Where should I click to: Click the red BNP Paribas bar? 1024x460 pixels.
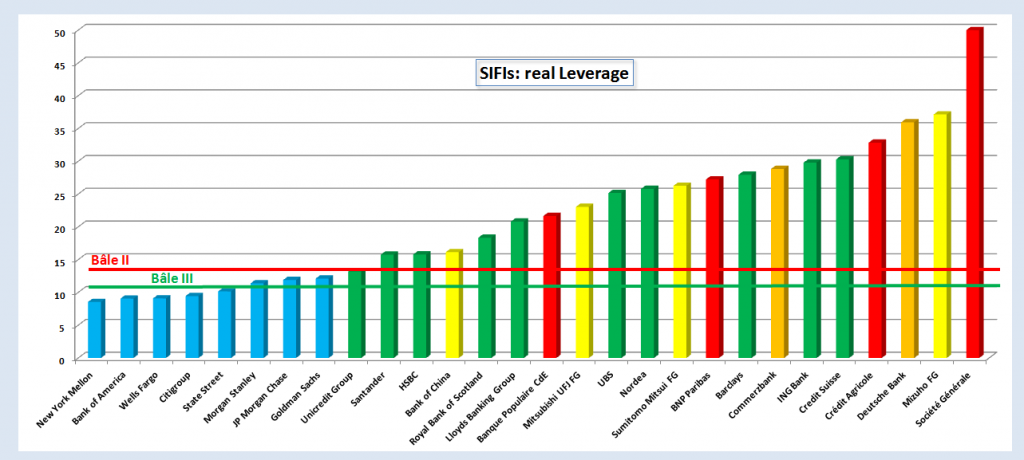(715, 267)
